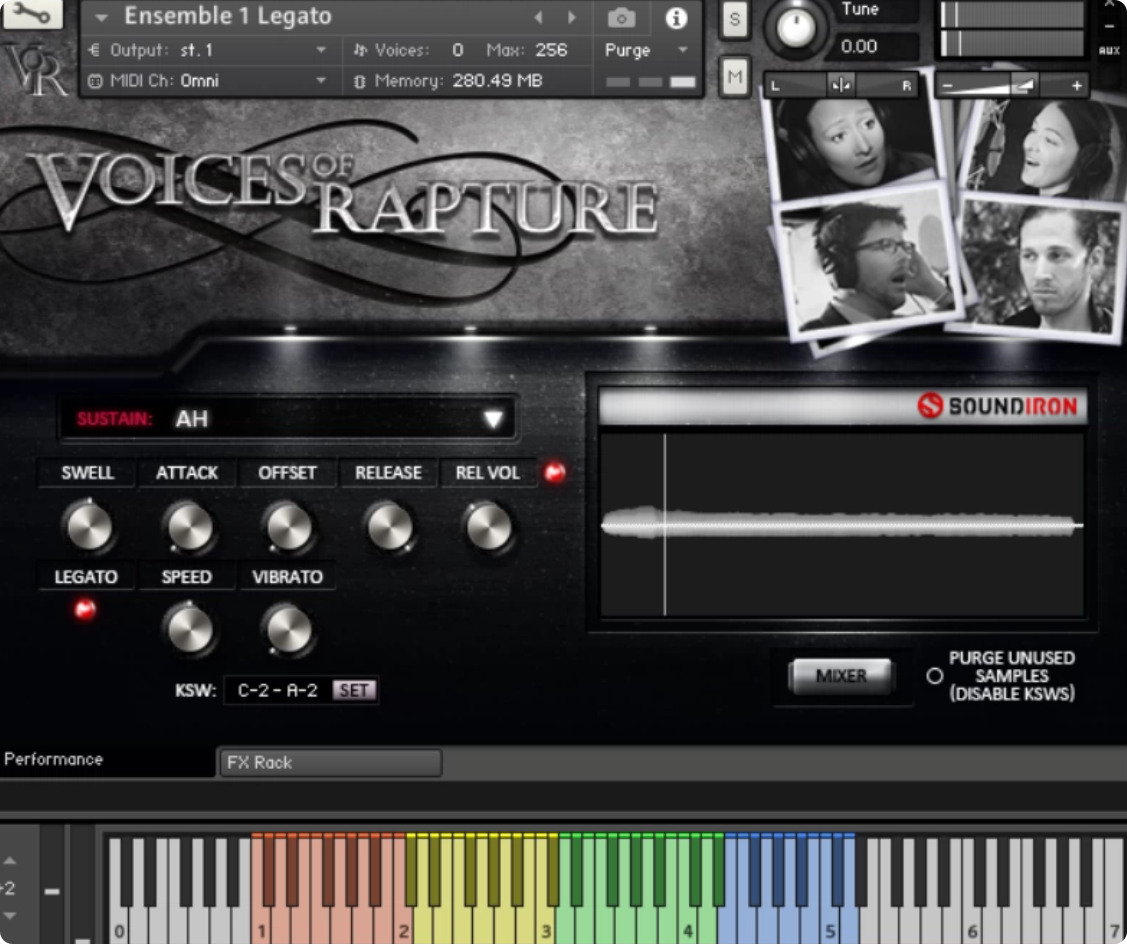Click the KSW Set button
The height and width of the screenshot is (944, 1127).
354,690
